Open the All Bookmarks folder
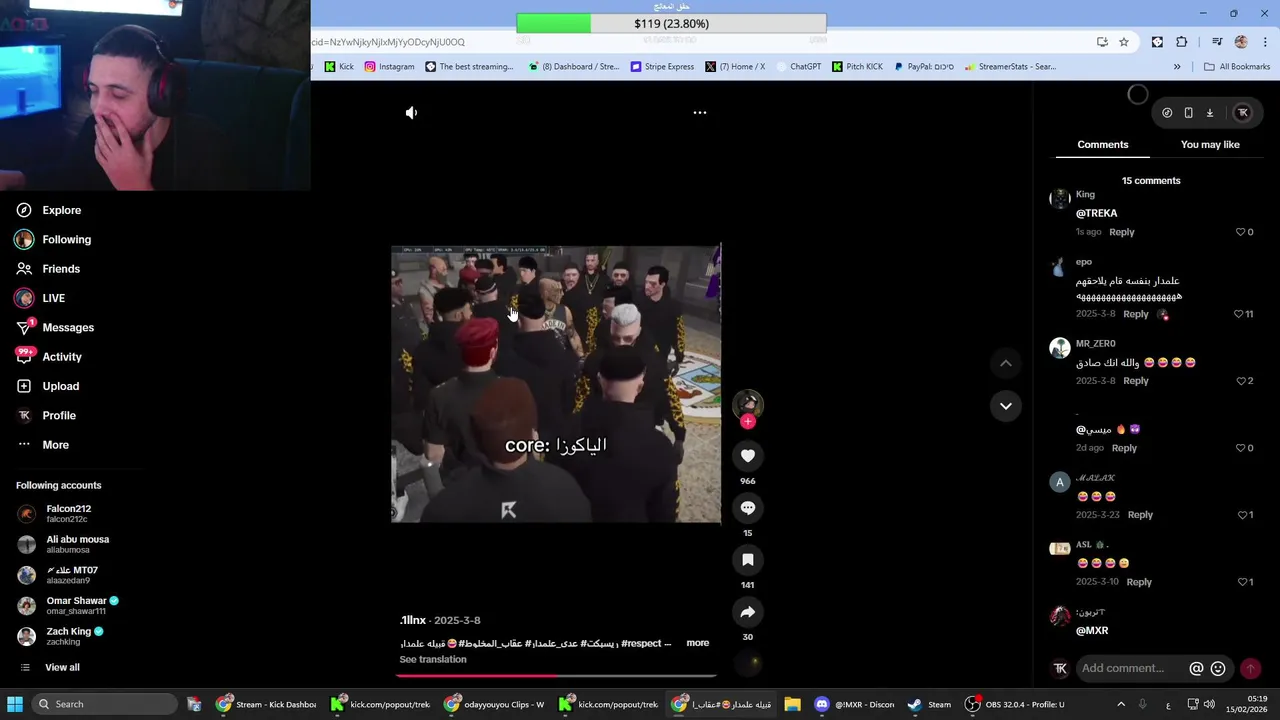The width and height of the screenshot is (1280, 720). click(1237, 67)
